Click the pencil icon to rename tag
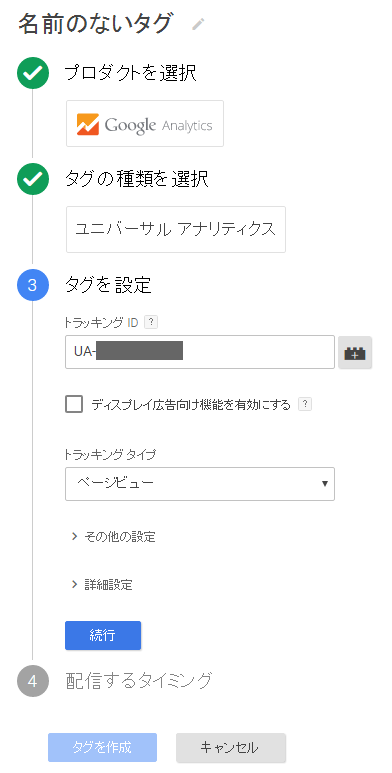The width and height of the screenshot is (392, 773). tap(198, 24)
